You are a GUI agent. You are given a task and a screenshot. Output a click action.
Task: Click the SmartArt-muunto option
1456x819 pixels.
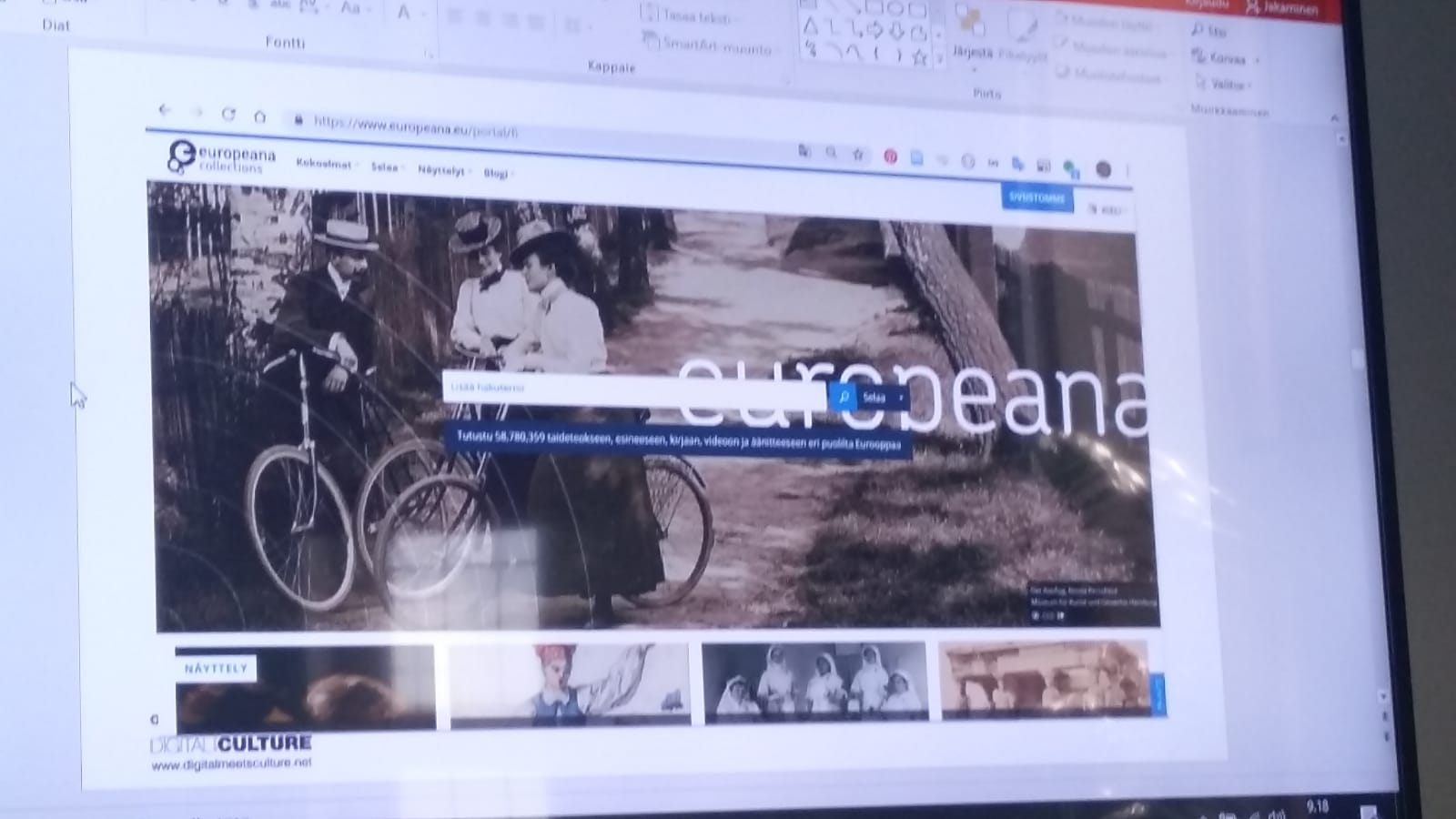pyautogui.click(x=710, y=45)
